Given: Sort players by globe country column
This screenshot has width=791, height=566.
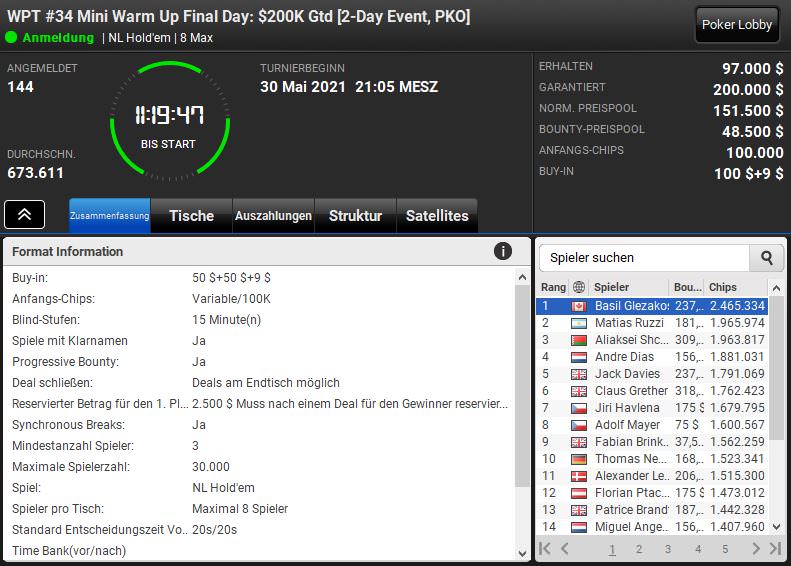Looking at the screenshot, I should (x=579, y=287).
